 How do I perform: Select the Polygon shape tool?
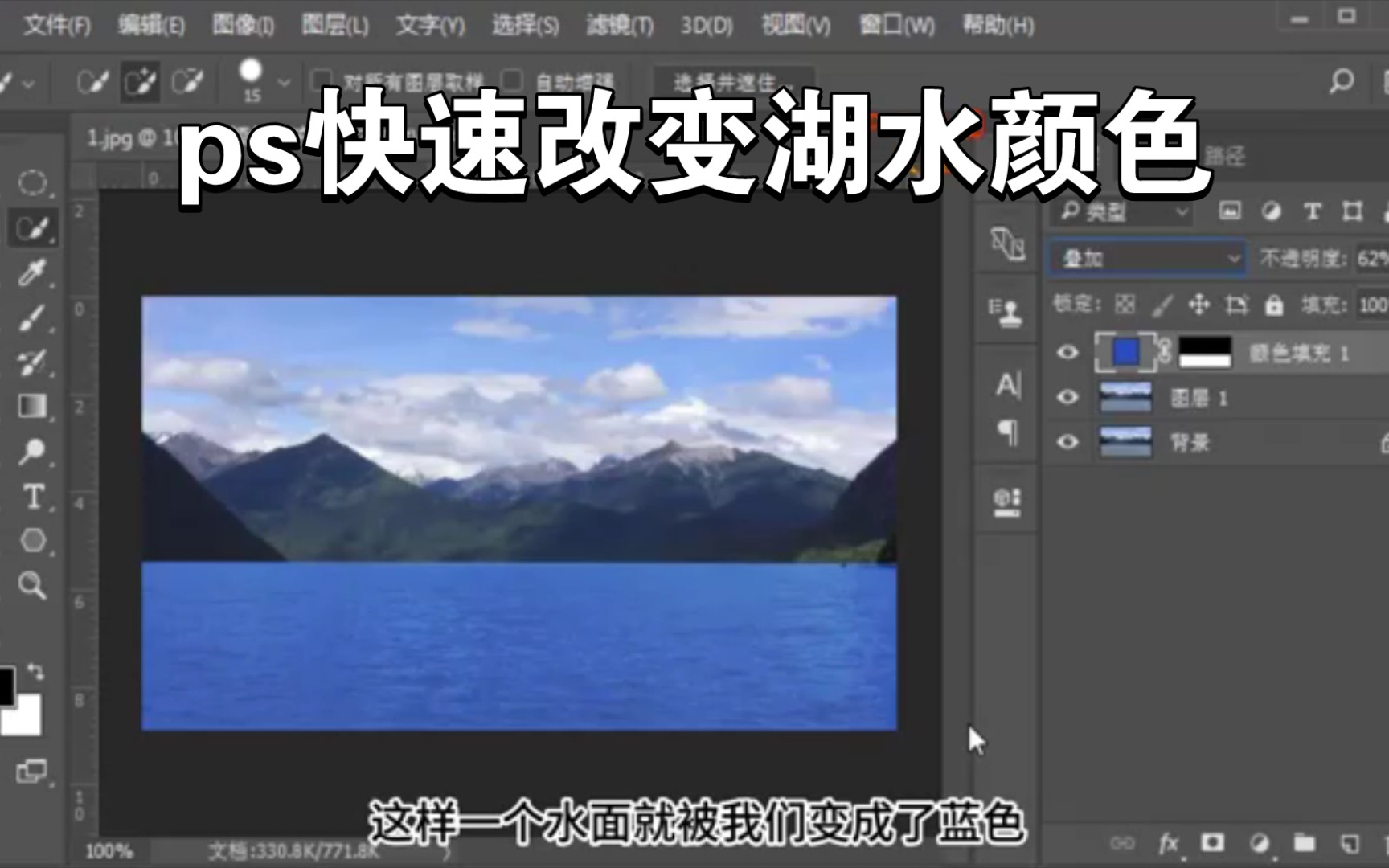32,541
